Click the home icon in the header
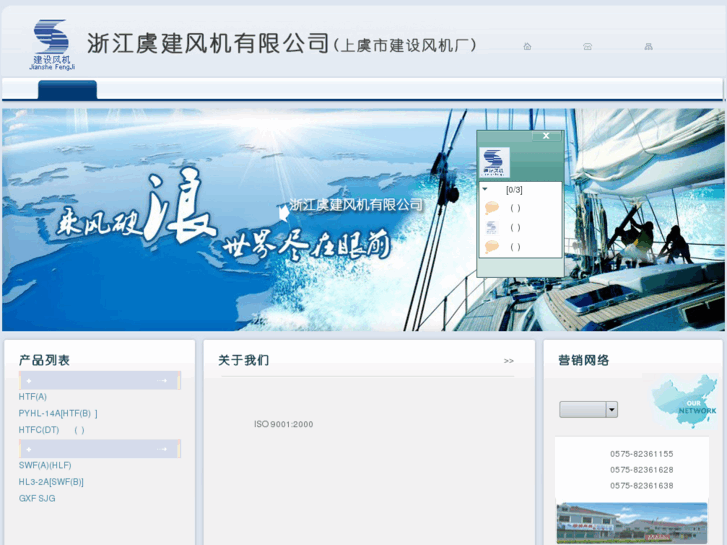 [527, 46]
